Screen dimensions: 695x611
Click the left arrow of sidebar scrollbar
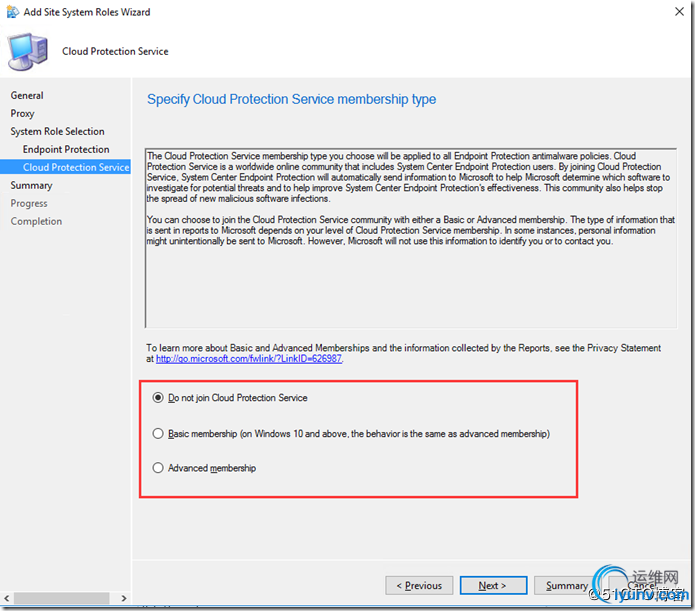[x=6, y=598]
